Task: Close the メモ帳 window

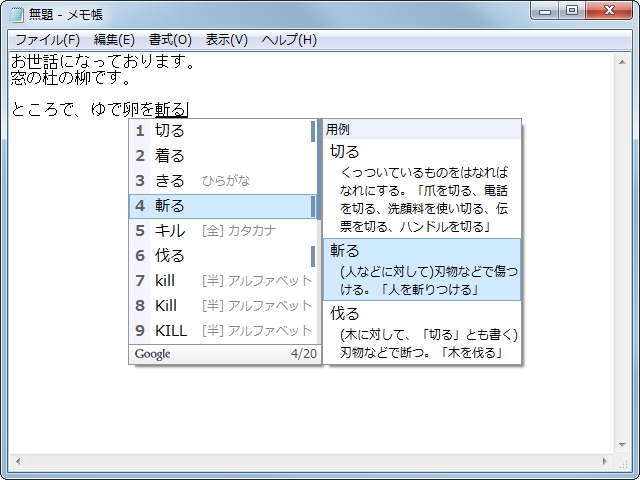Action: (x=609, y=11)
